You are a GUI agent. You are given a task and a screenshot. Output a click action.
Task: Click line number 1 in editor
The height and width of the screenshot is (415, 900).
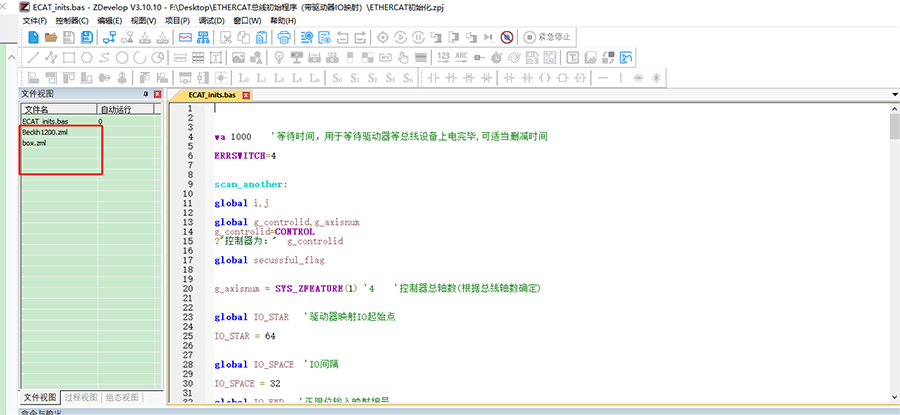(190, 108)
